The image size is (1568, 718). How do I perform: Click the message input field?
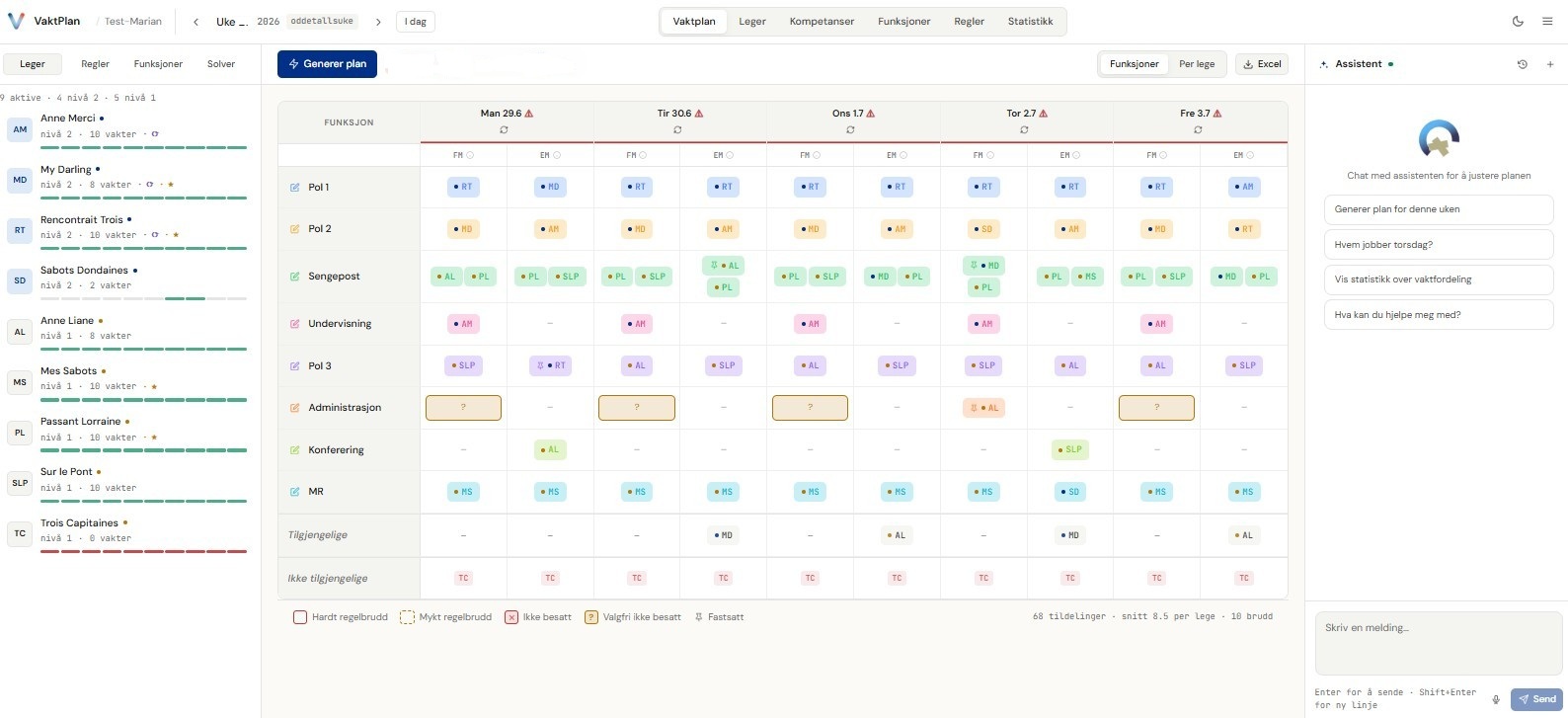[x=1439, y=643]
